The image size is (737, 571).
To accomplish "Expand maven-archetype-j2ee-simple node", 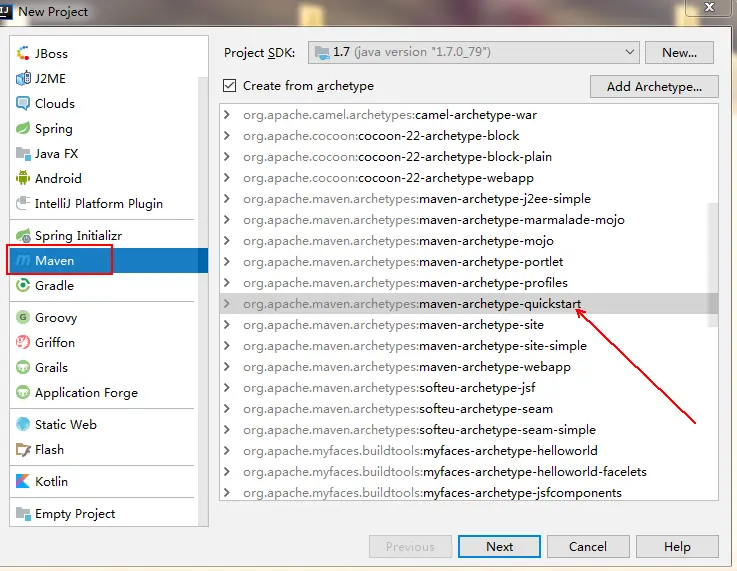I will click(x=227, y=198).
